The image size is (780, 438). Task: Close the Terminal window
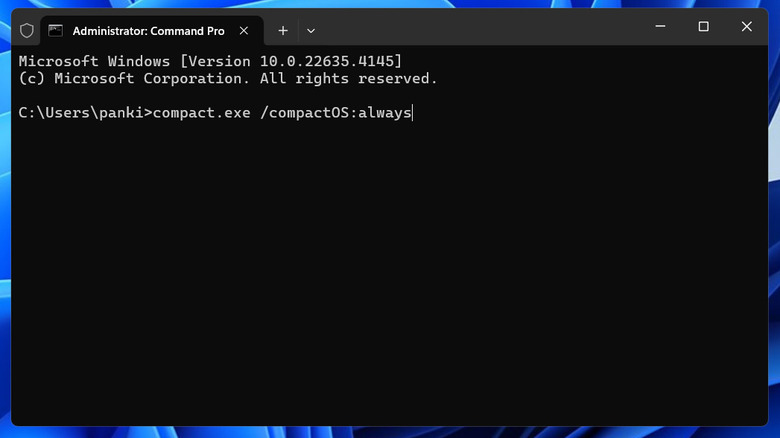tap(747, 26)
